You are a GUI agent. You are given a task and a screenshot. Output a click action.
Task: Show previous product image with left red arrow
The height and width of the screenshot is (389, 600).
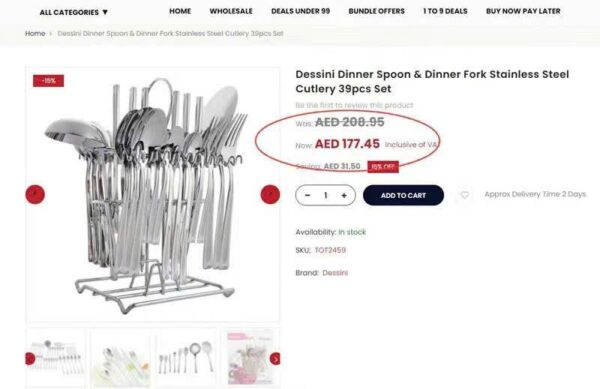[35, 194]
